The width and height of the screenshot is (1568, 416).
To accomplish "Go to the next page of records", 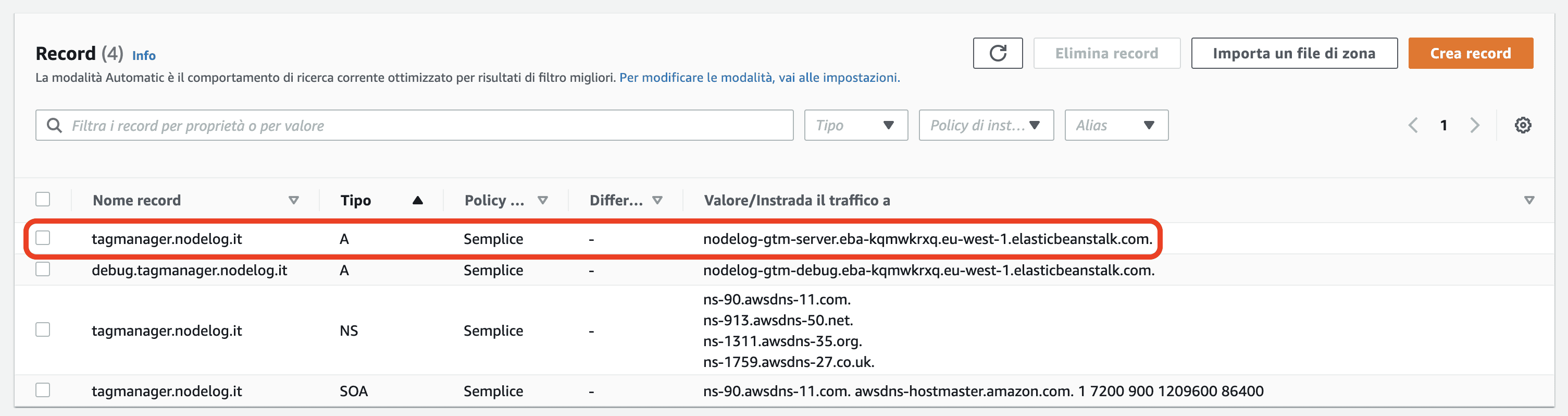I will pyautogui.click(x=1475, y=125).
